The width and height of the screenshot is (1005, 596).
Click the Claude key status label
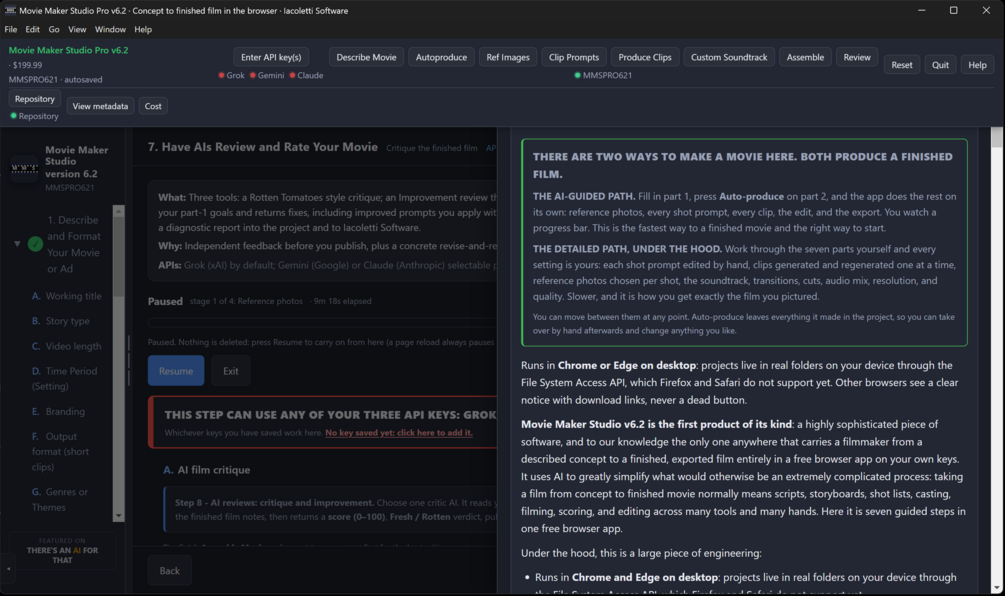point(310,75)
